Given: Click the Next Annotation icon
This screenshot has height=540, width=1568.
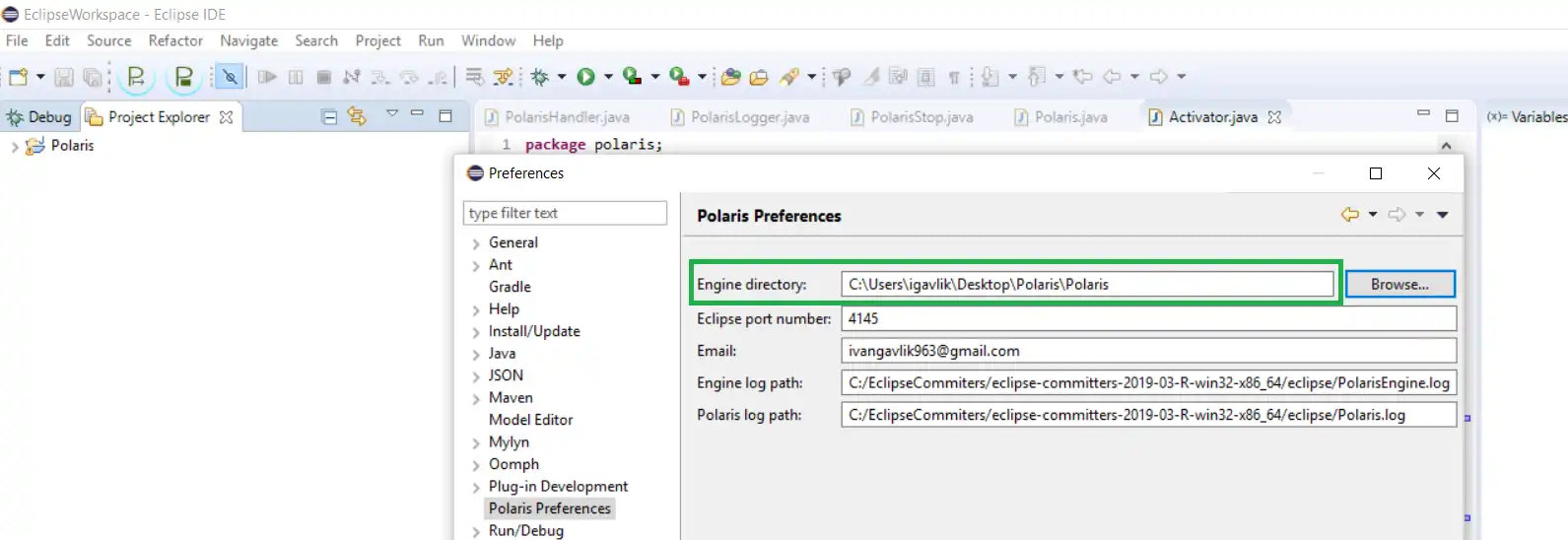Looking at the screenshot, I should [990, 77].
